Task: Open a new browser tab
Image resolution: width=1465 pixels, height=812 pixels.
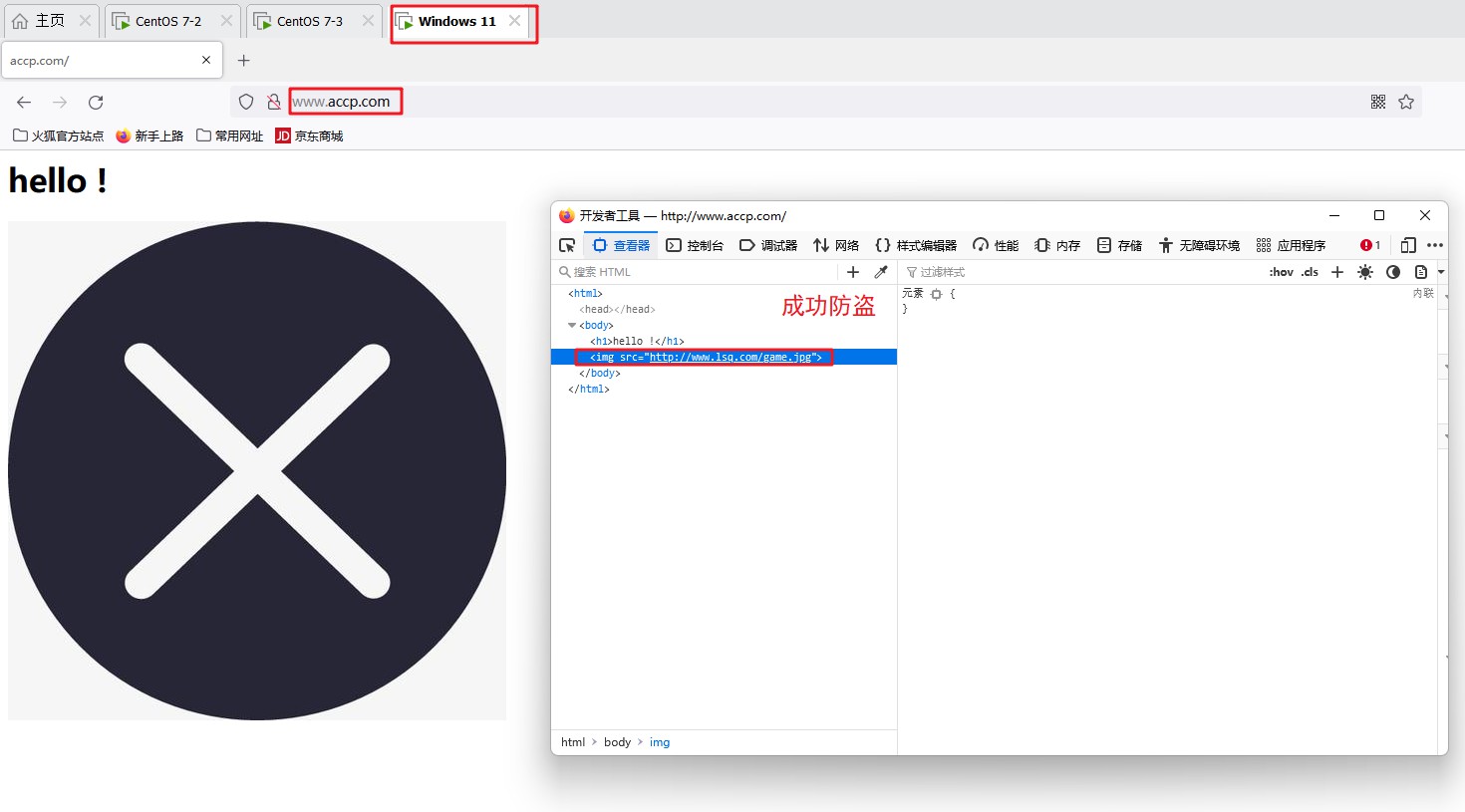Action: 243,61
